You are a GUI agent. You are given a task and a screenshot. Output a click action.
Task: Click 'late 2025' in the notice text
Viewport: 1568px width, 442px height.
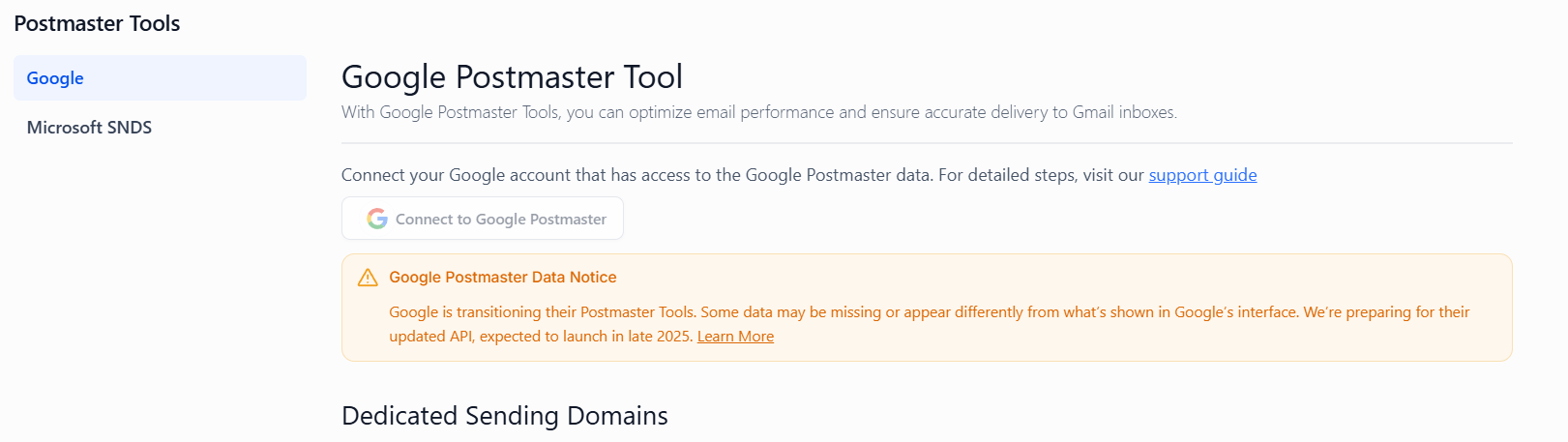coord(660,337)
